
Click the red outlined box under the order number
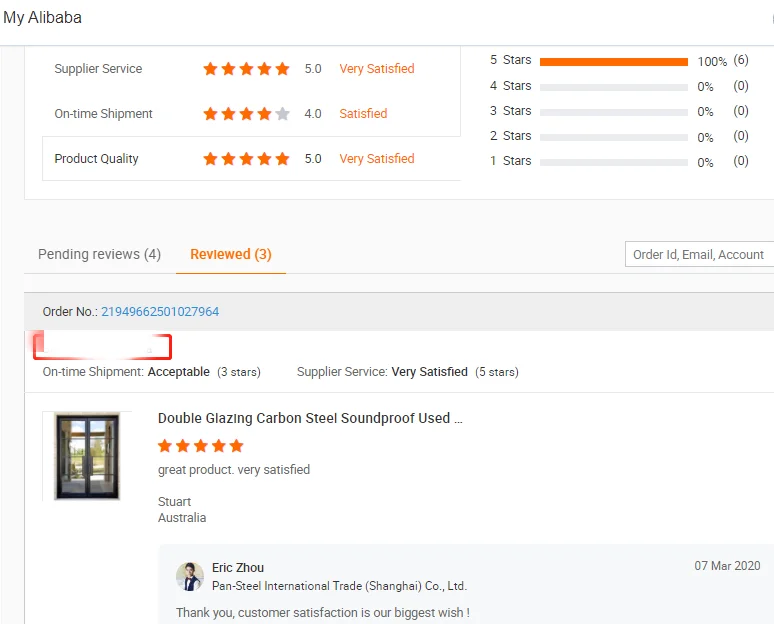click(102, 347)
